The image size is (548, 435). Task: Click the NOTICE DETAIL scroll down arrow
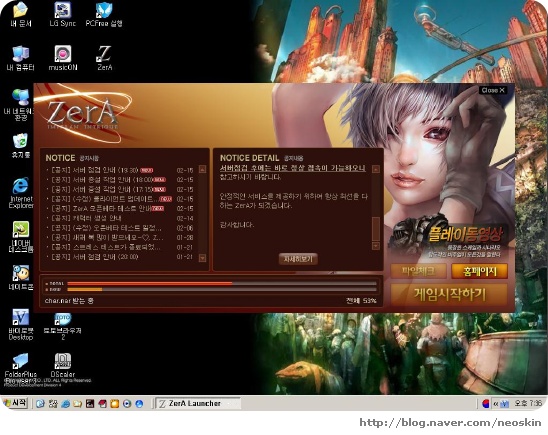[x=376, y=246]
